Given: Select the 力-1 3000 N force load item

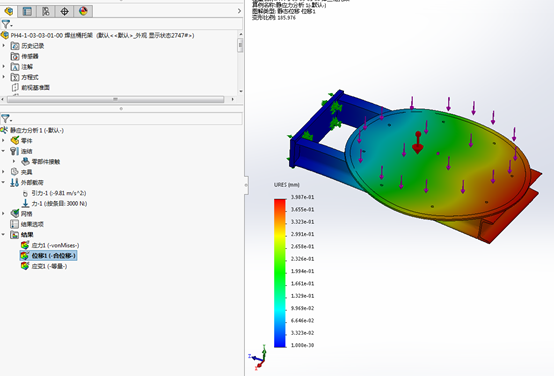Looking at the screenshot, I should 55,204.
